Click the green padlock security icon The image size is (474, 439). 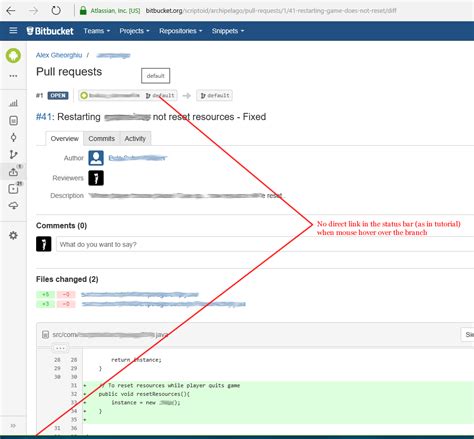(83, 11)
